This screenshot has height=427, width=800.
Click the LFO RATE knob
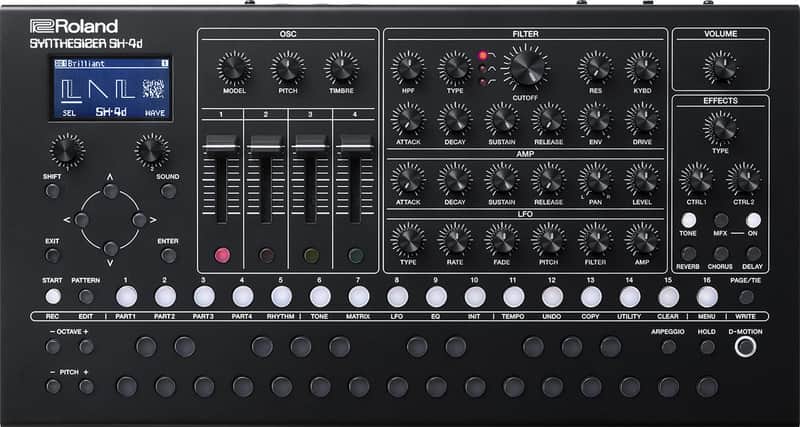point(455,240)
